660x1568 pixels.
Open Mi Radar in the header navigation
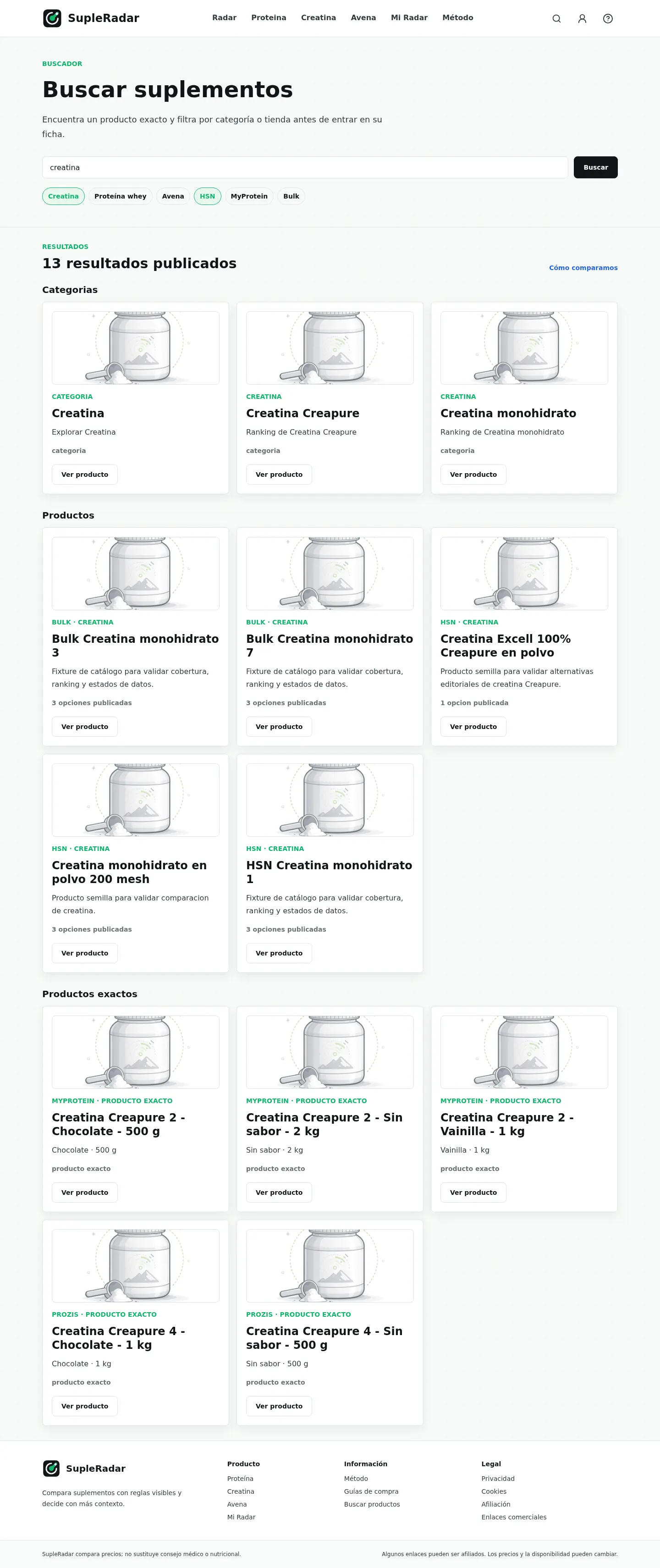point(409,18)
